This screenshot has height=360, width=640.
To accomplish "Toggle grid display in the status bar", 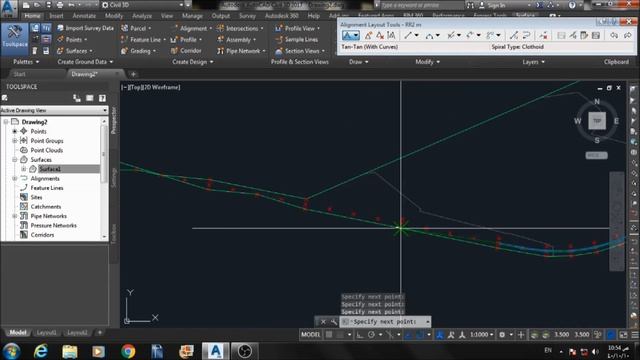I will (x=329, y=335).
